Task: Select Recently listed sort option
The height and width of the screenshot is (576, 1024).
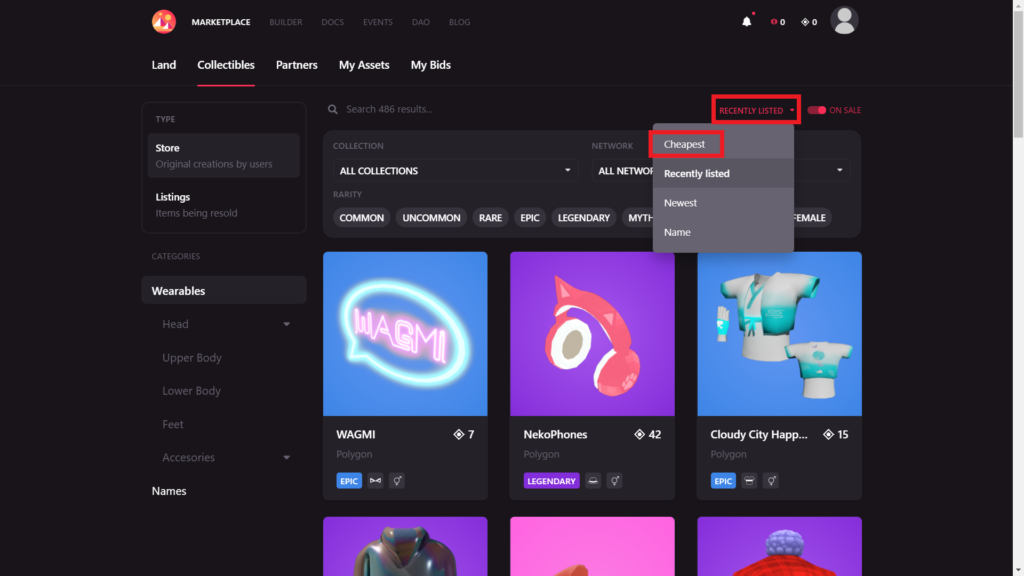Action: tap(723, 173)
